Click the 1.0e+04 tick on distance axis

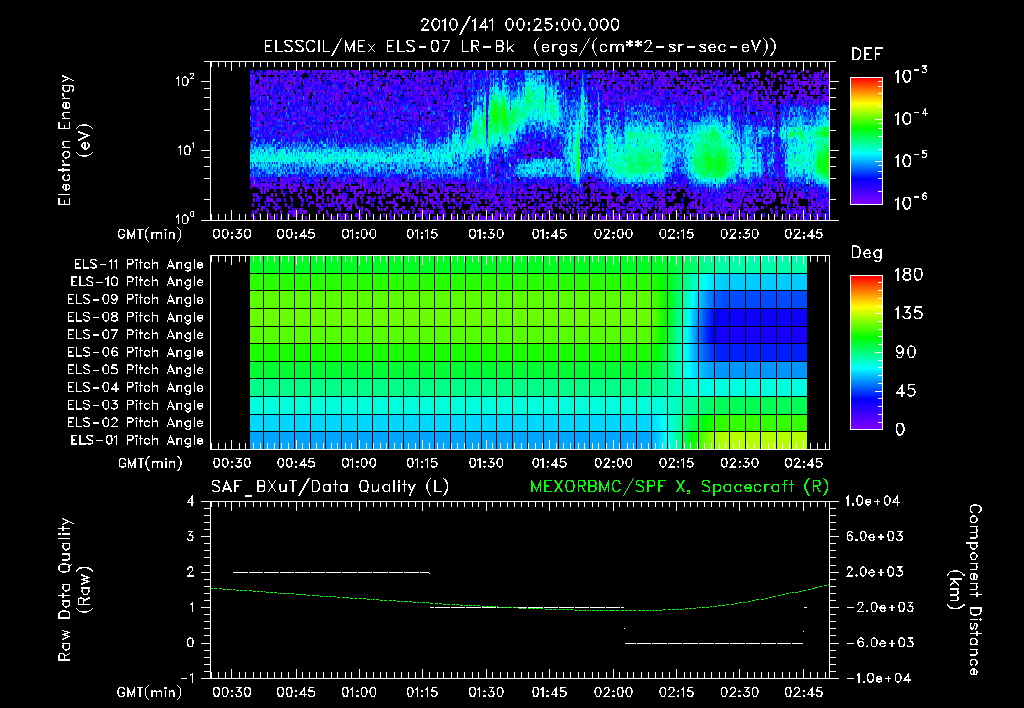tap(872, 502)
